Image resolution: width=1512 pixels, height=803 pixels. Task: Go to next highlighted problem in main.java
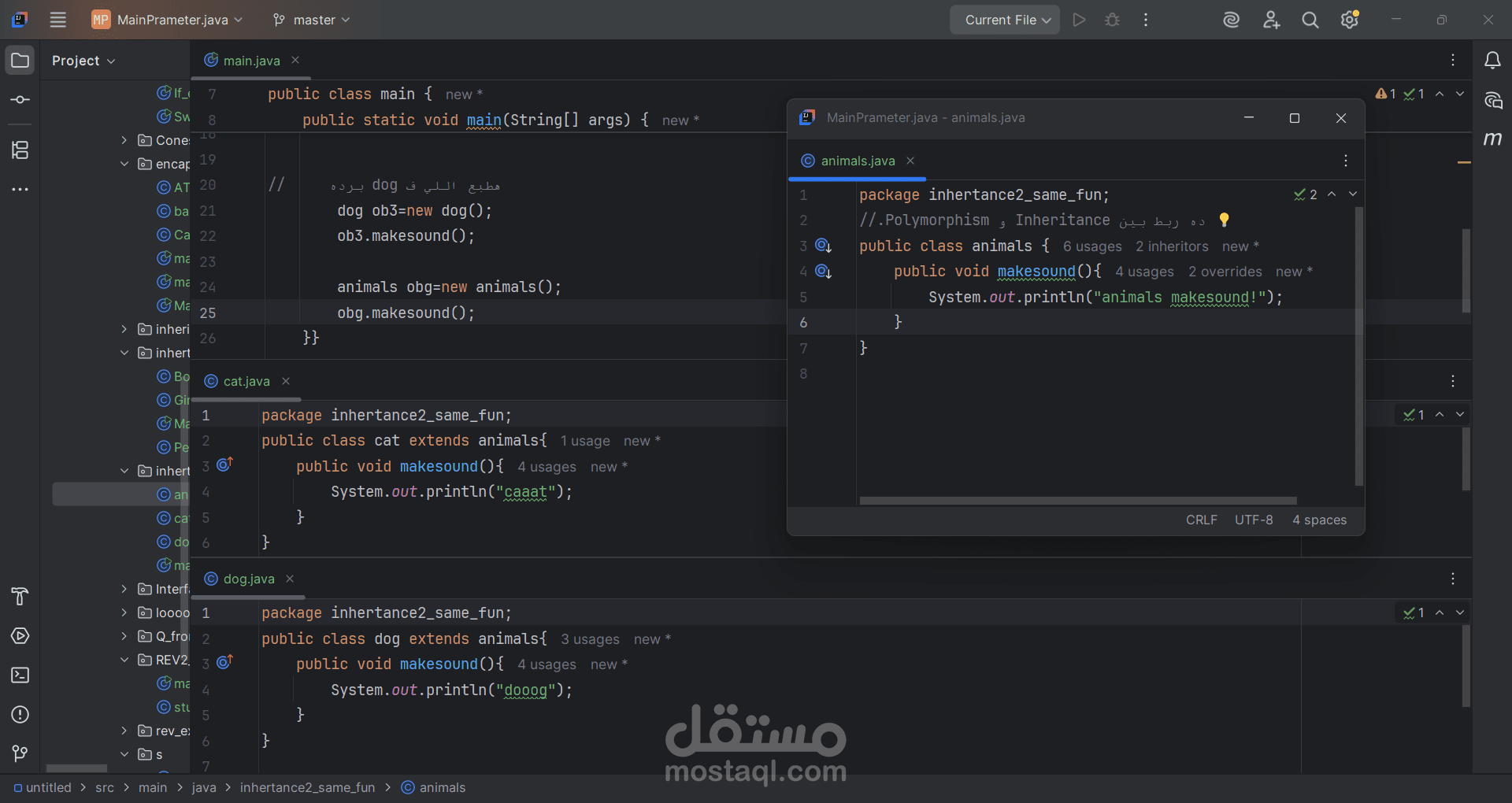[1460, 94]
